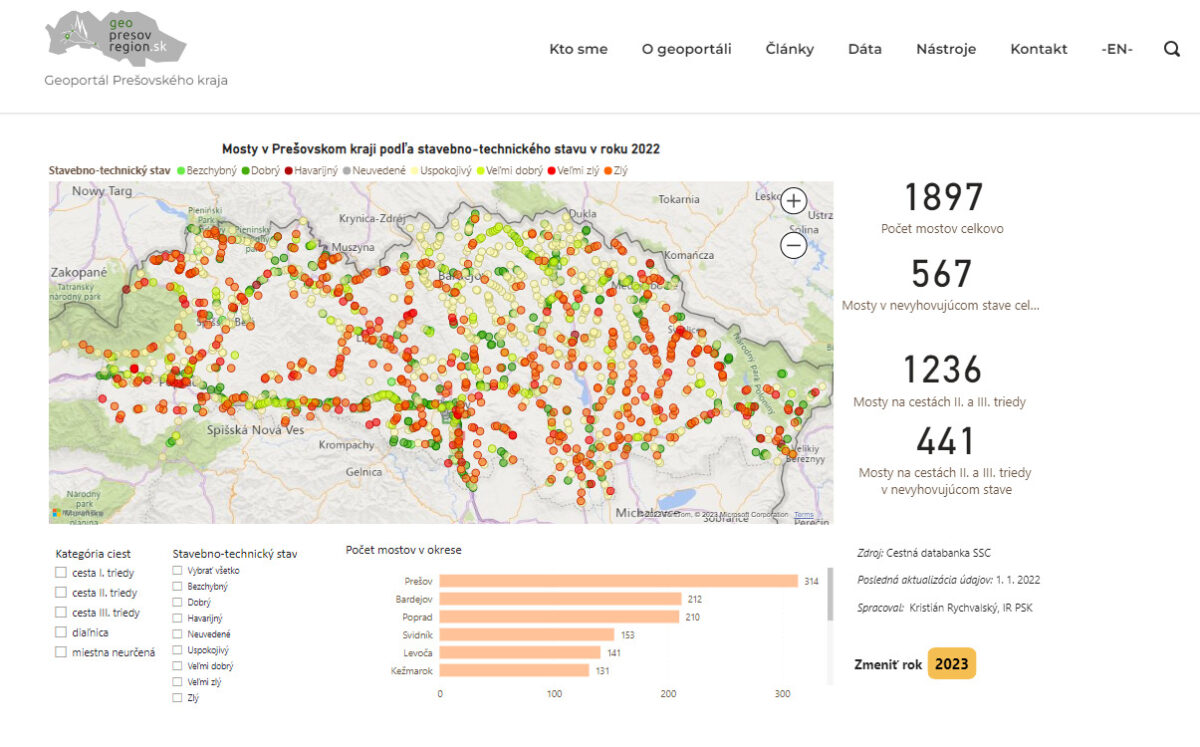Enable the Dobrý state filter checkbox
Screen dimensions: 1200x747
click(x=177, y=603)
